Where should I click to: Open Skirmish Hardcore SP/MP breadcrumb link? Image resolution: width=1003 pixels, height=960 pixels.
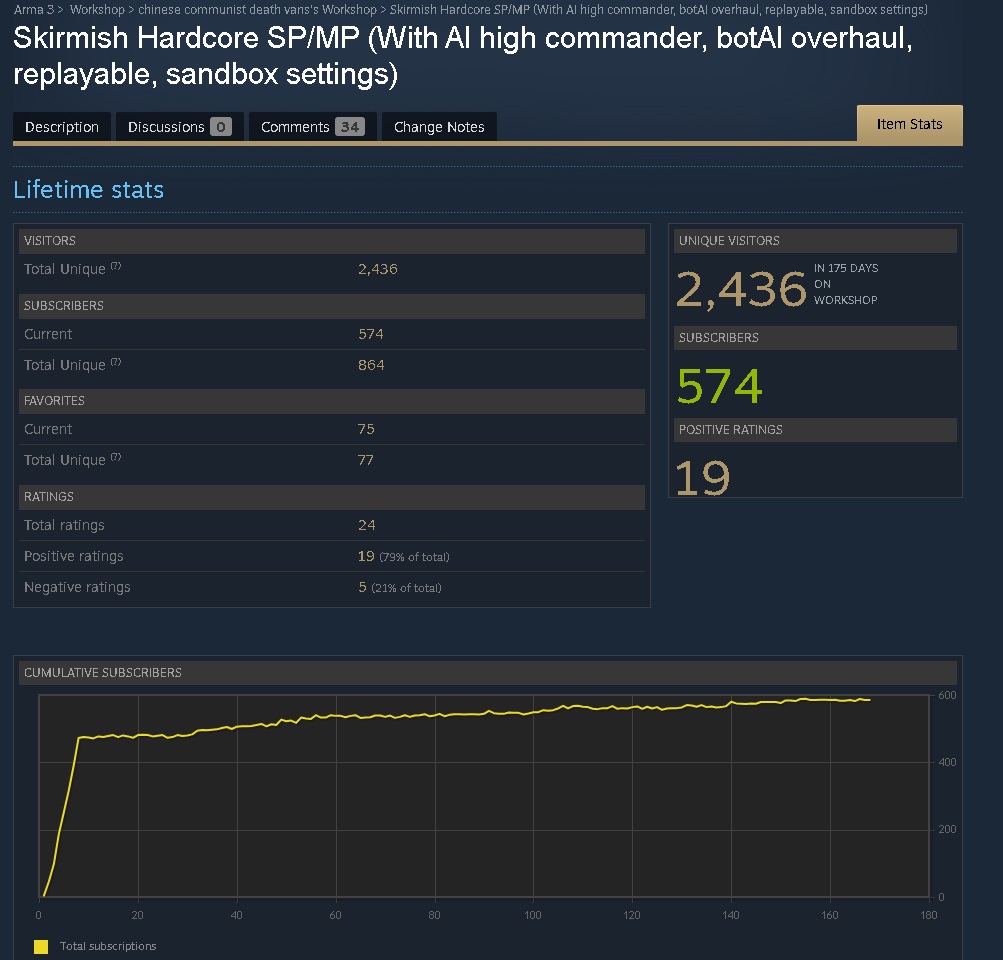click(658, 10)
